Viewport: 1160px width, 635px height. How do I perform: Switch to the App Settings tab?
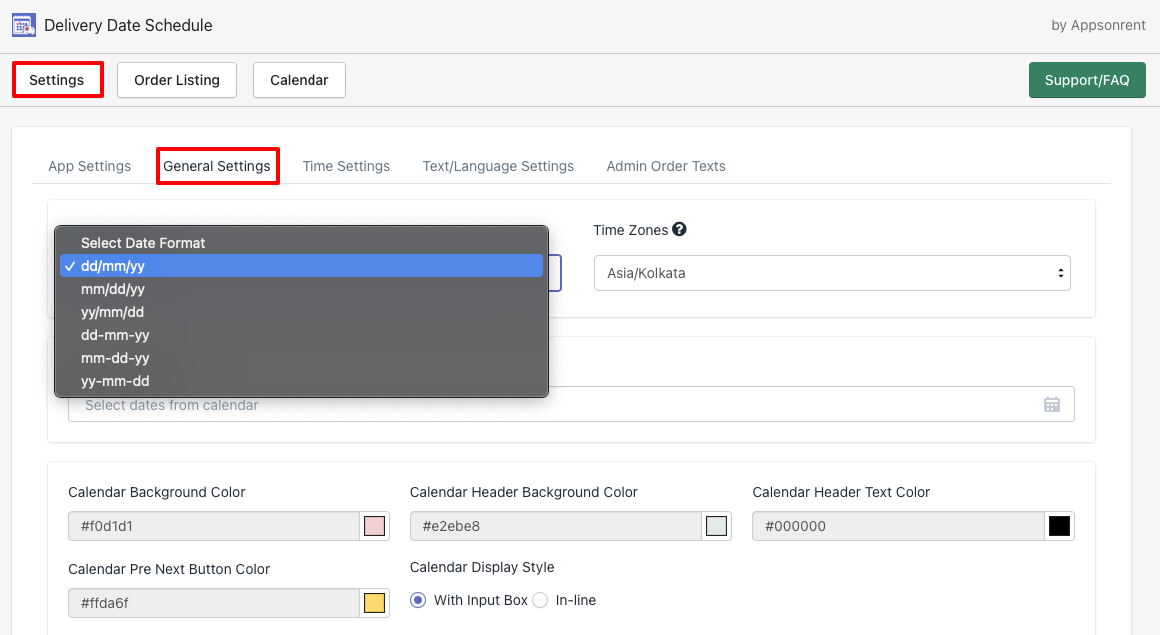(90, 166)
